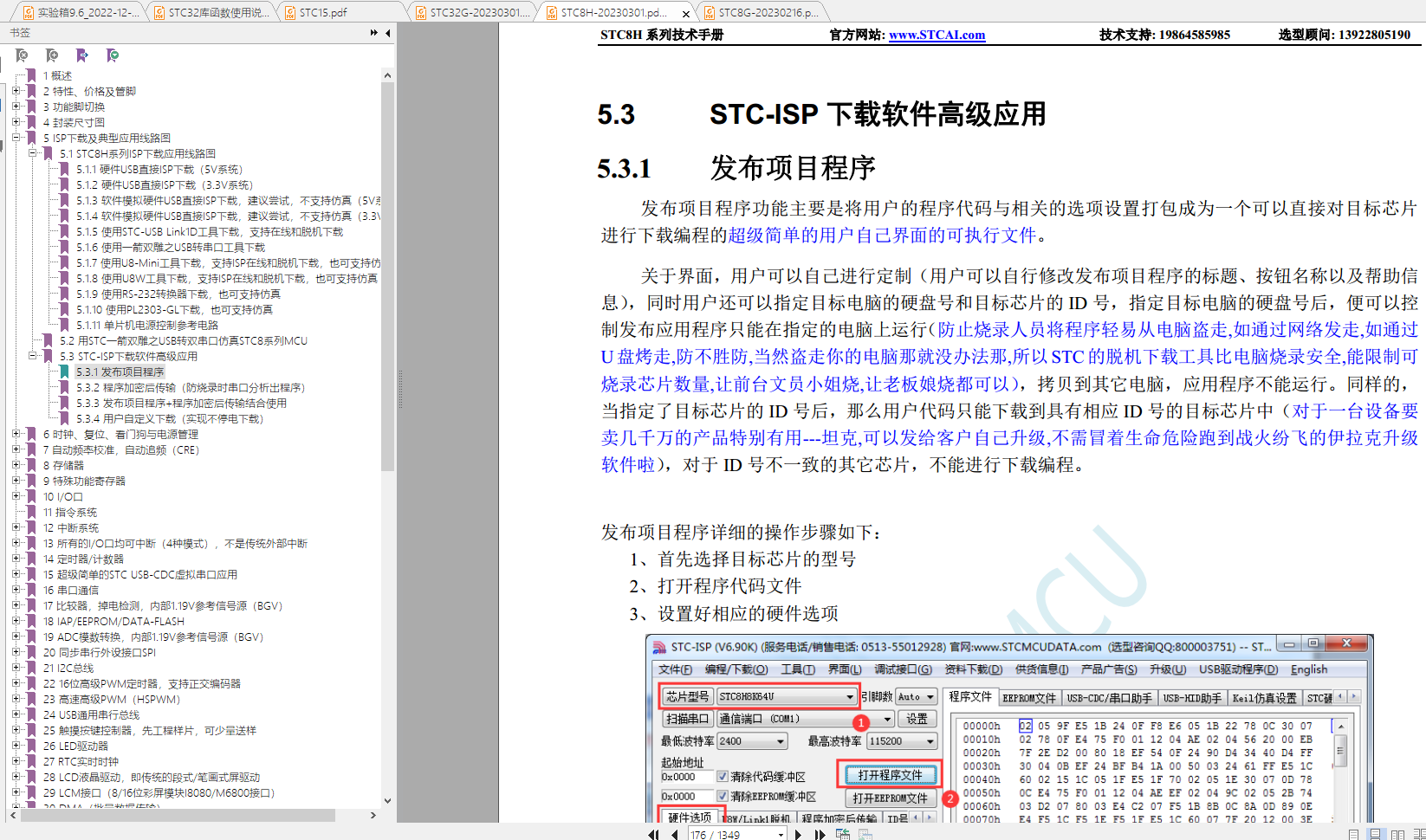This screenshot has height=840, width=1426.
Task: Click the greyed-out icon farthest right in the page navigation bar
Action: 865,834
